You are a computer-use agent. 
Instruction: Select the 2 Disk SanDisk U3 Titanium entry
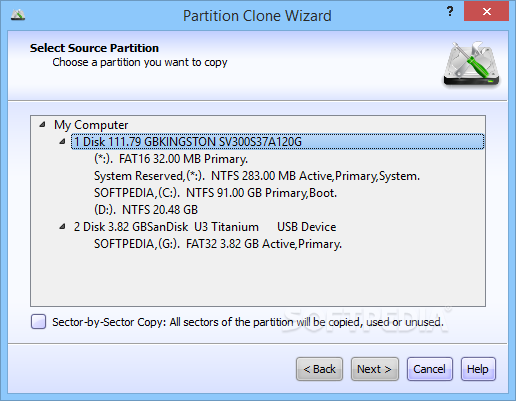[205, 227]
